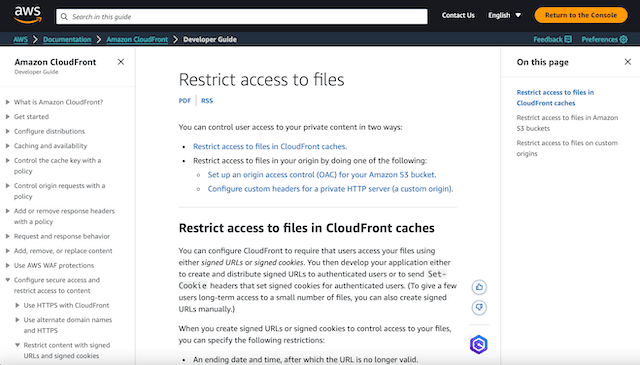This screenshot has height=365, width=640.
Task: Expand Get started section
Action: click(7, 117)
